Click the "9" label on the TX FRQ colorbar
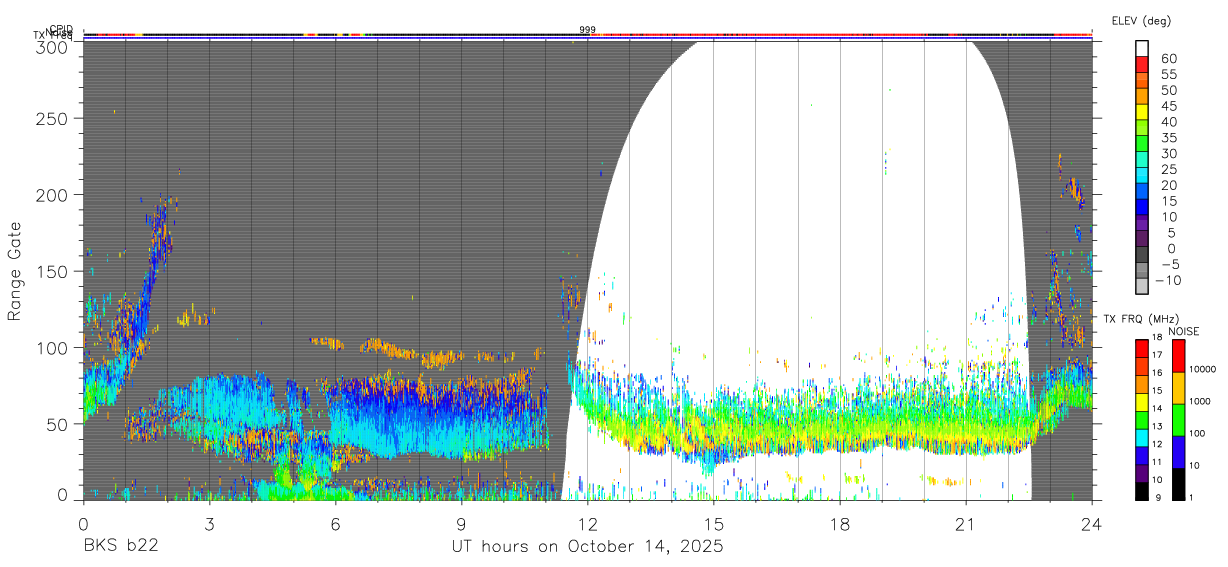1228x567 pixels. coord(1160,498)
